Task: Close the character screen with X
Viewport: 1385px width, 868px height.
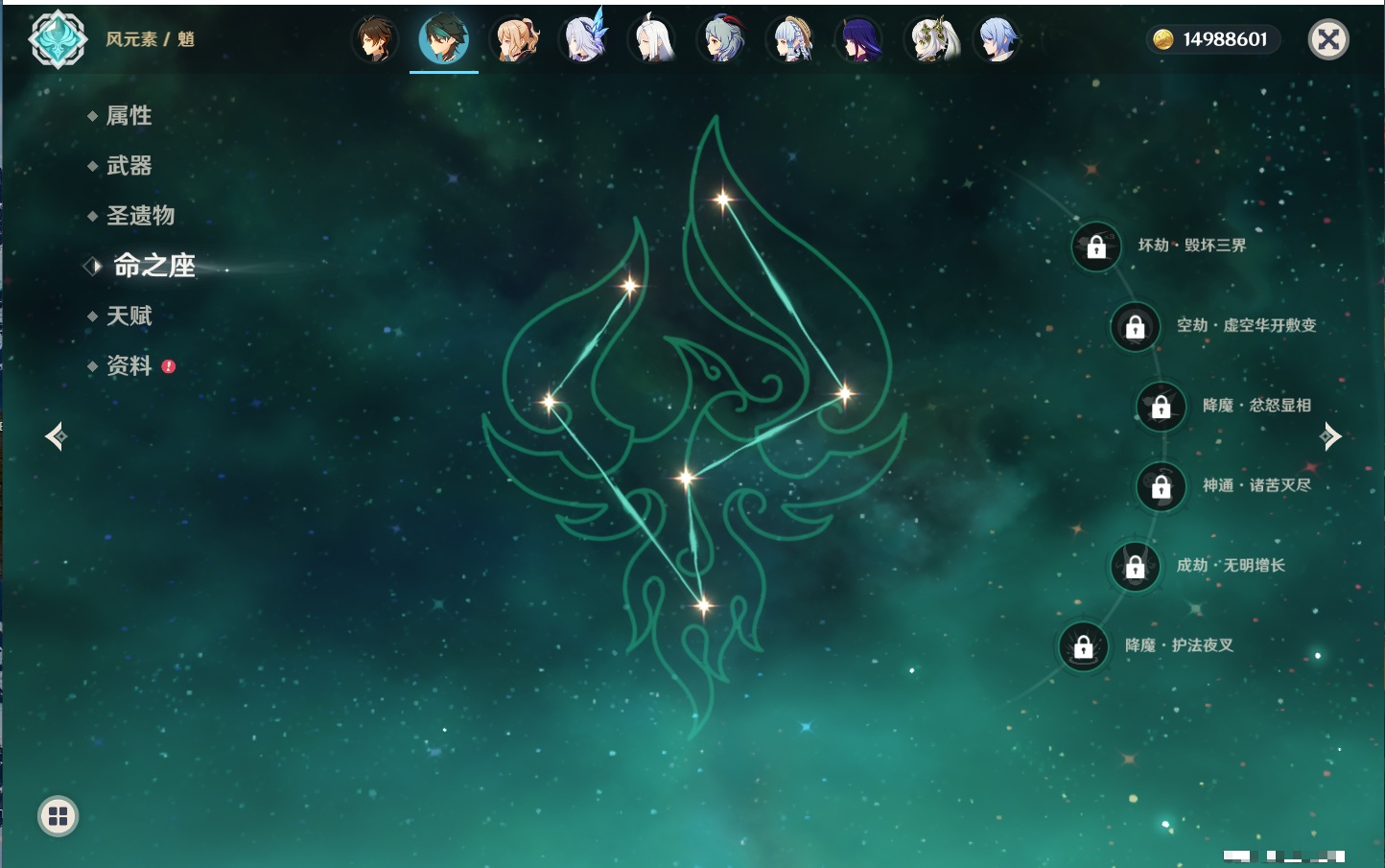Action: pyautogui.click(x=1328, y=39)
